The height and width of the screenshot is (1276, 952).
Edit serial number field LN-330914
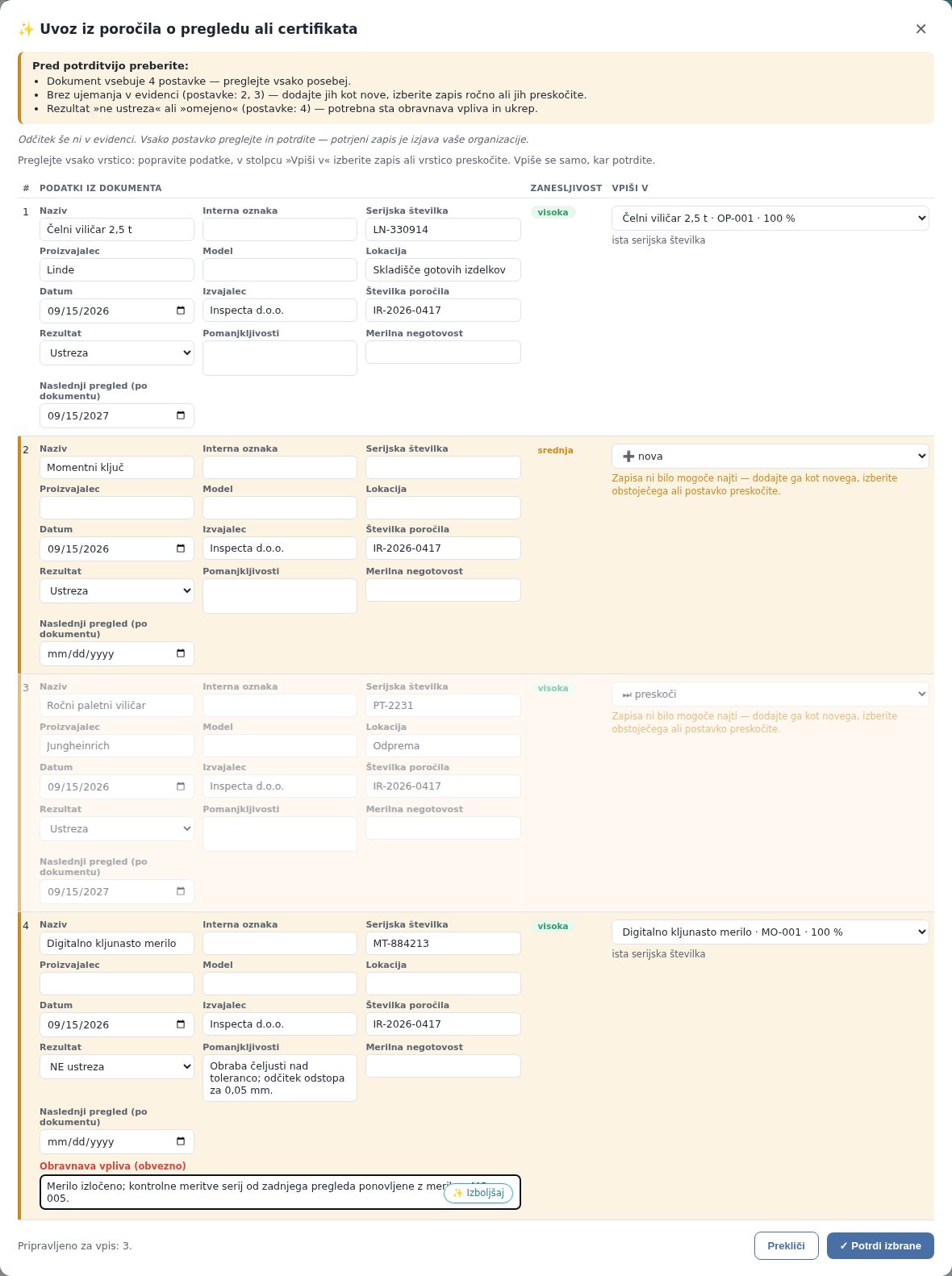pyautogui.click(x=443, y=229)
